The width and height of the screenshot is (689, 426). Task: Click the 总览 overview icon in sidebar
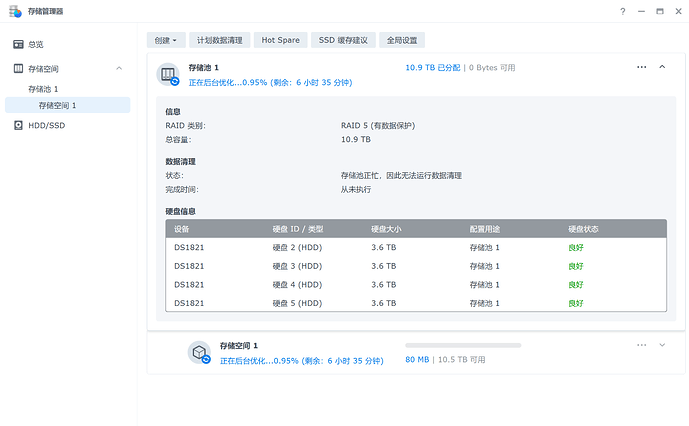[18, 45]
